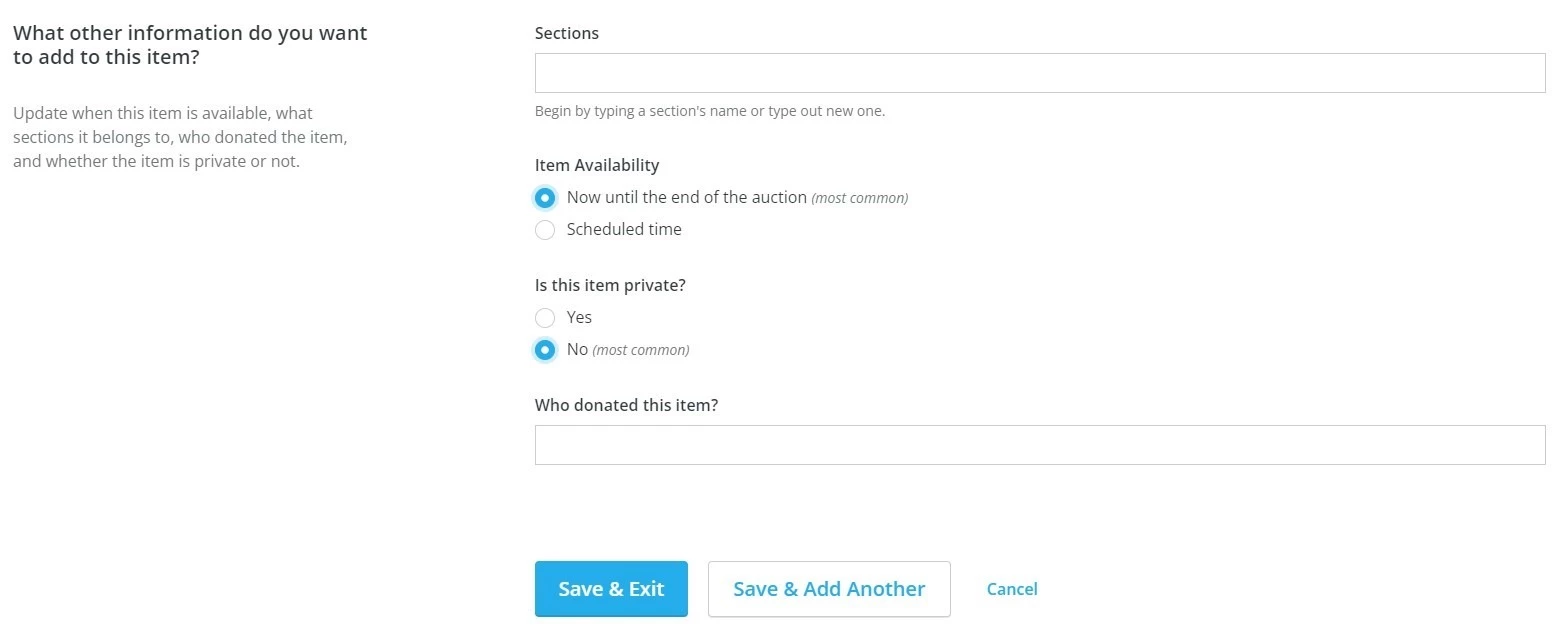Click the 'Is this item private?' heading
The height and width of the screenshot is (633, 1558).
(x=610, y=285)
